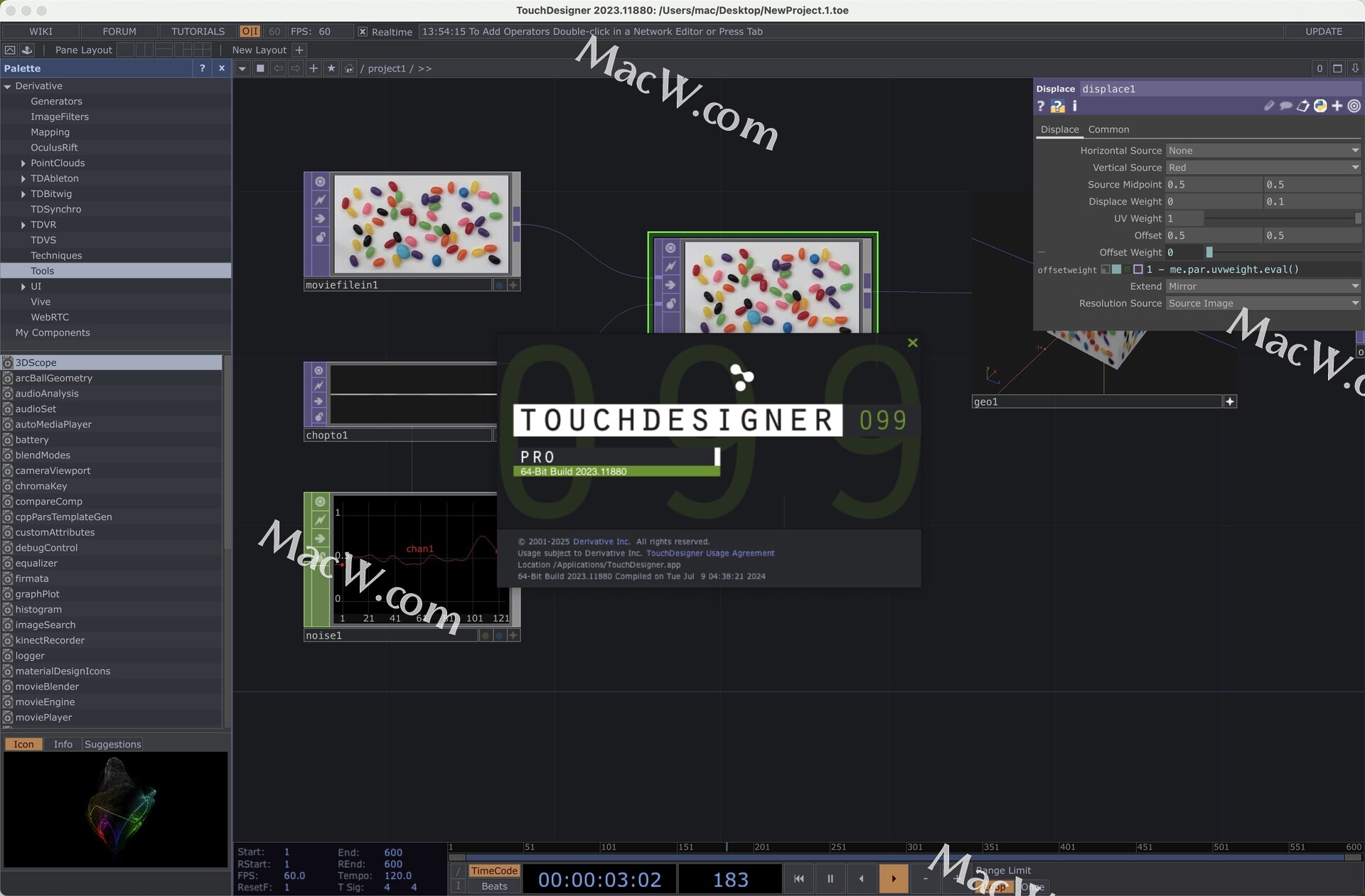Viewport: 1365px width, 896px height.
Task: Click the plus expand icon in parameter header
Action: [1337, 106]
